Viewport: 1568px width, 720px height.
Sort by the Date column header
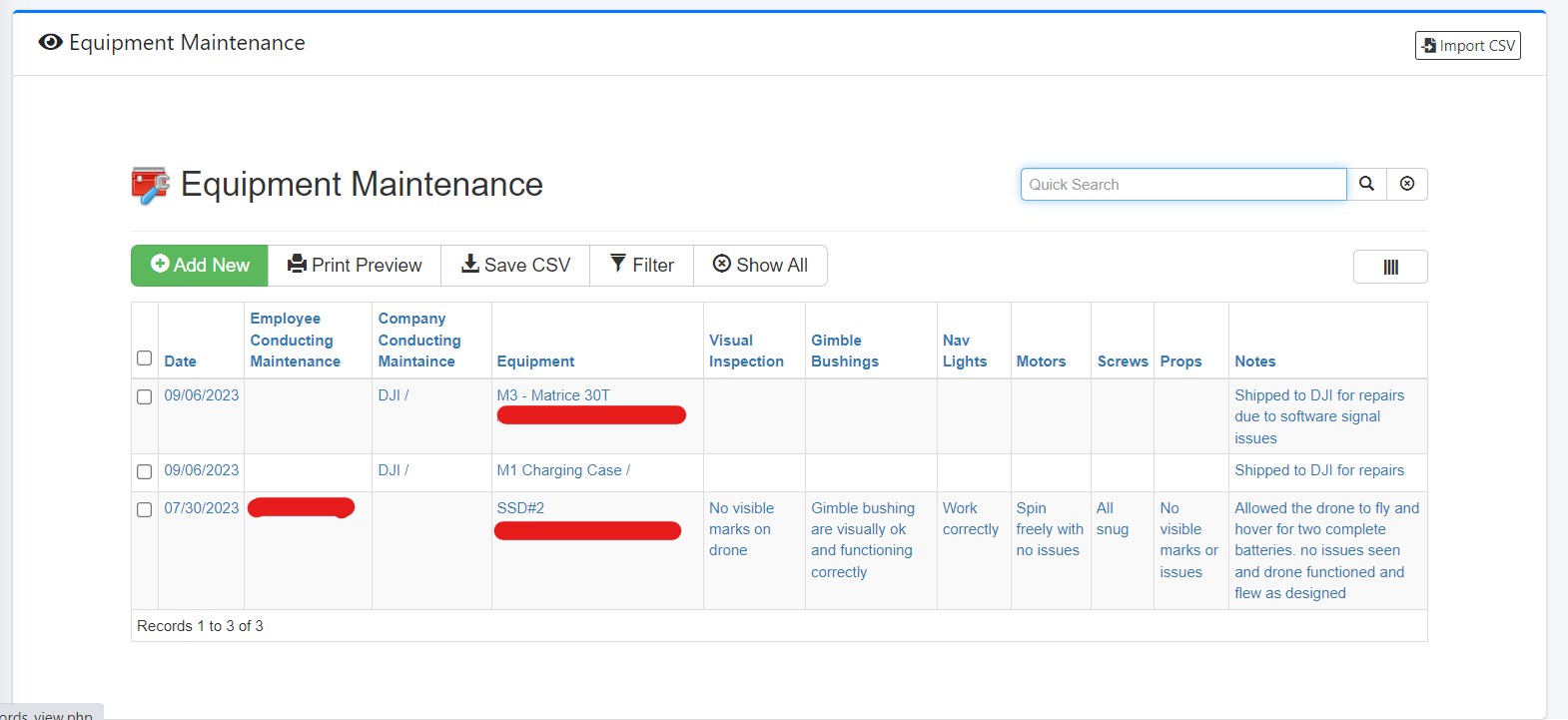pyautogui.click(x=181, y=361)
